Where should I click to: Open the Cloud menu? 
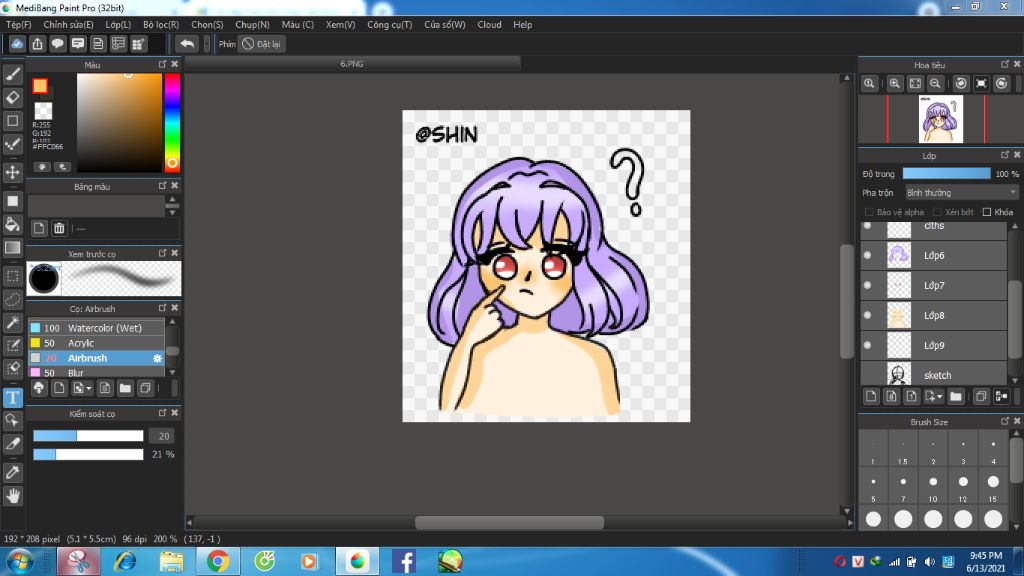489,25
